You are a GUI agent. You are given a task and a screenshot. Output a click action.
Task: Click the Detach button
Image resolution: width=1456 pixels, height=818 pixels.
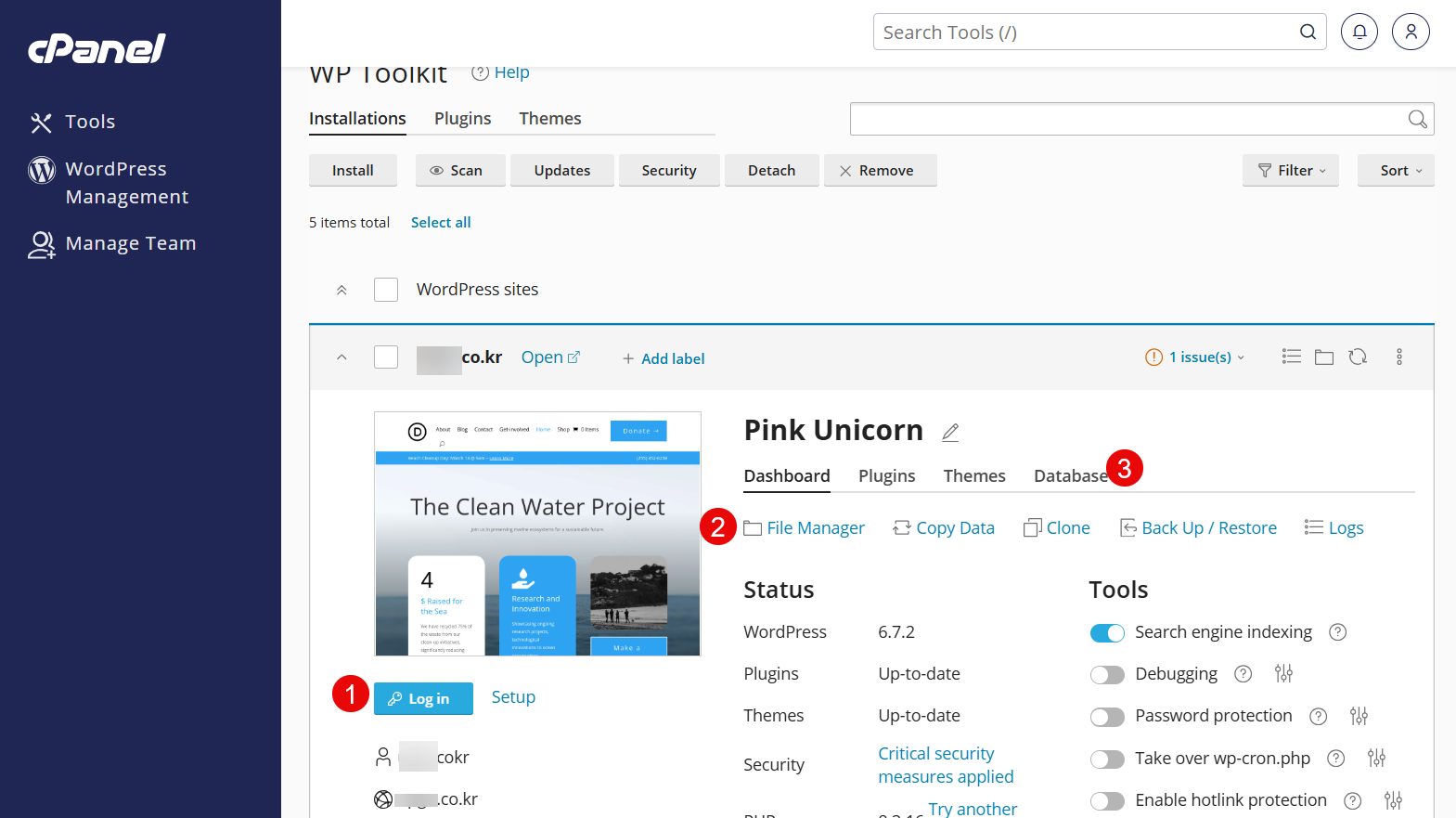[x=772, y=171]
